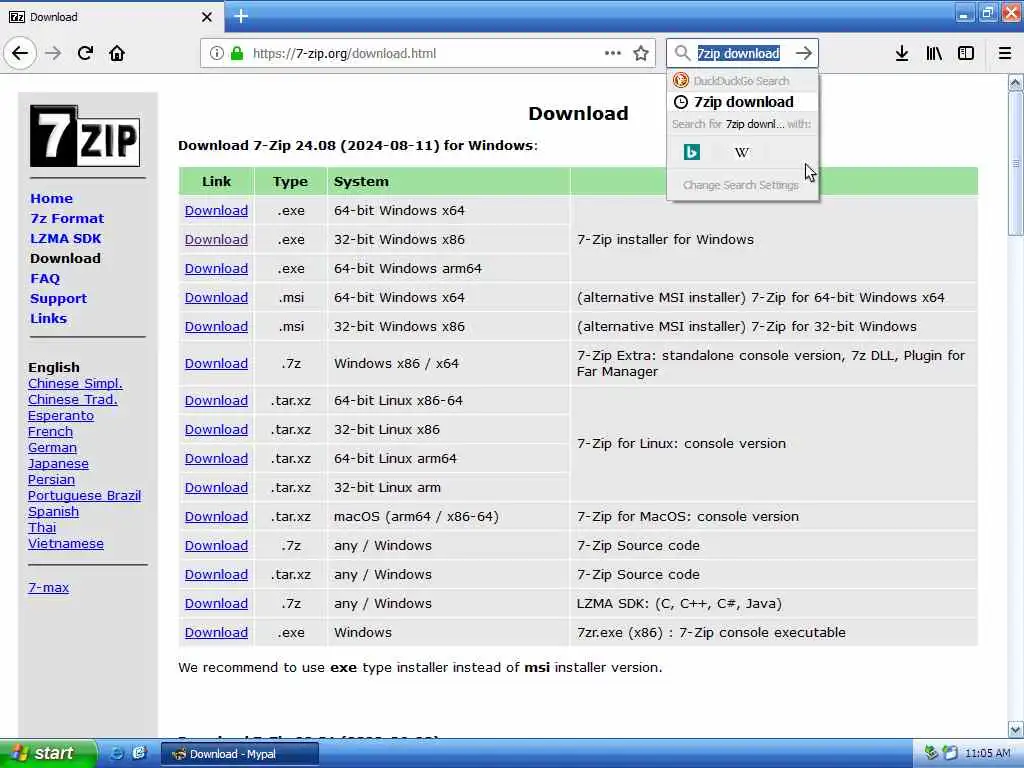The image size is (1024, 768).
Task: Open the hamburger application menu
Action: (1005, 53)
